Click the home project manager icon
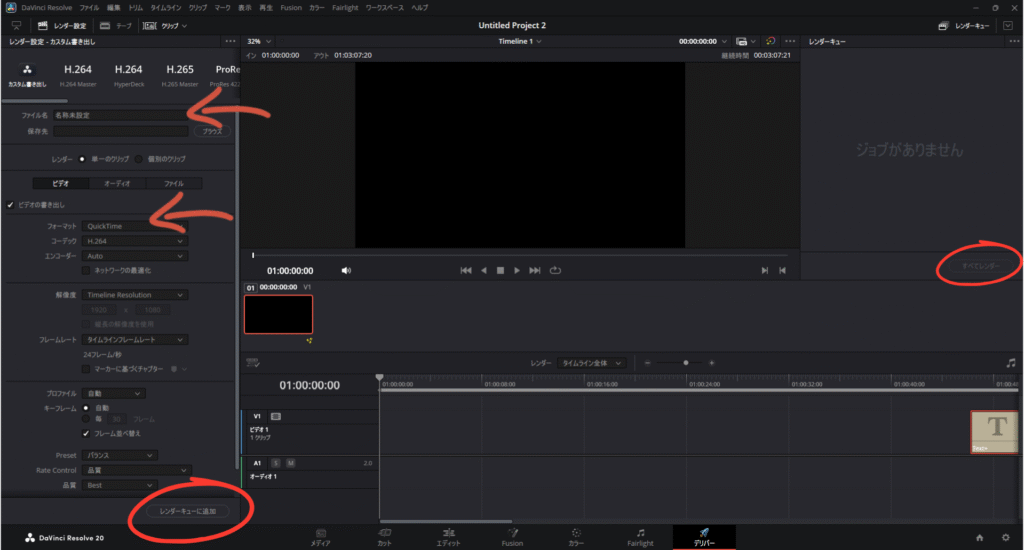 tap(979, 537)
